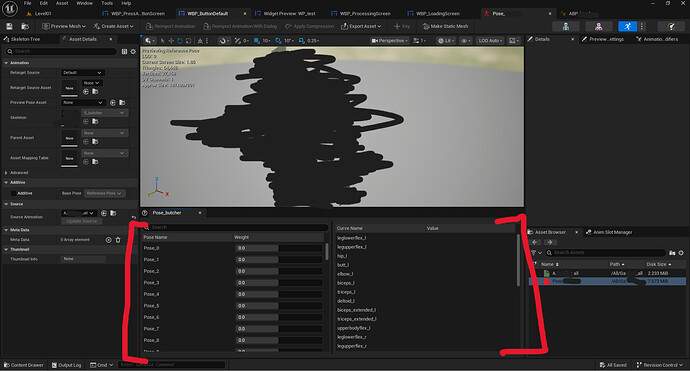690x371 pixels.
Task: Open Asset Browser view settings gear
Action: coord(681,253)
